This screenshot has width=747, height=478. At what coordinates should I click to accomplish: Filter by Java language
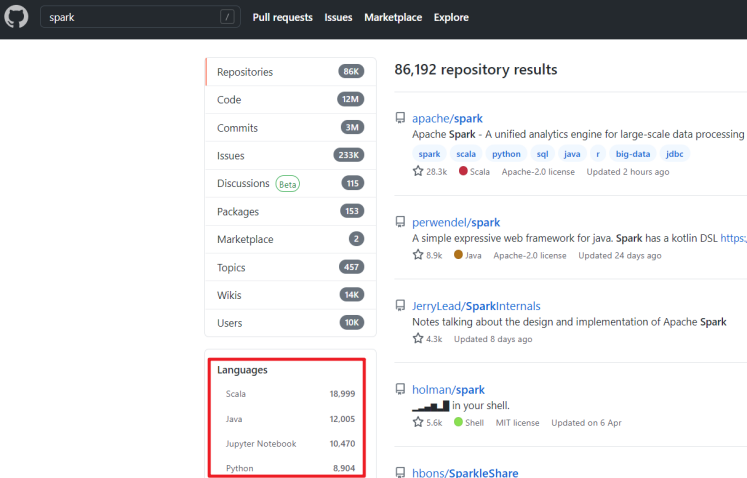pyautogui.click(x=290, y=419)
